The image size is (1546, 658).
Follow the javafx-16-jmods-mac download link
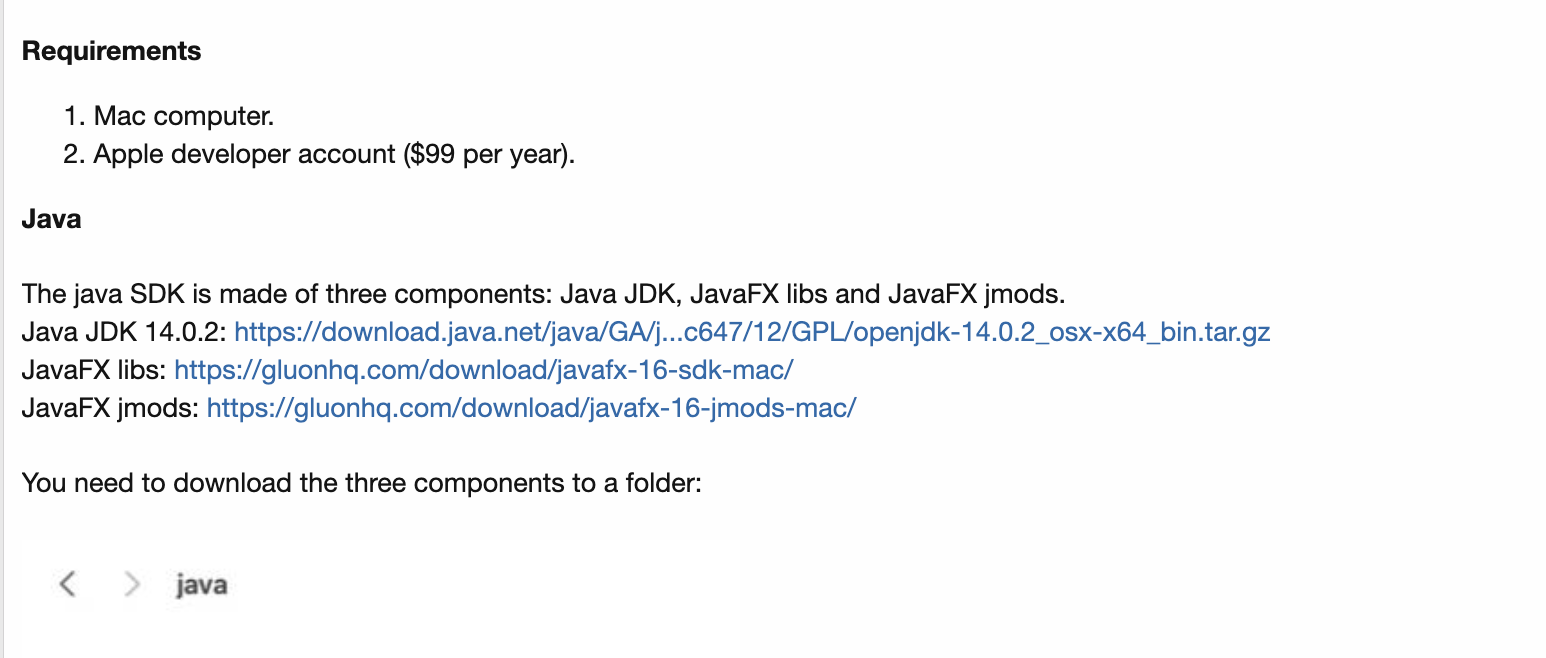tap(531, 408)
